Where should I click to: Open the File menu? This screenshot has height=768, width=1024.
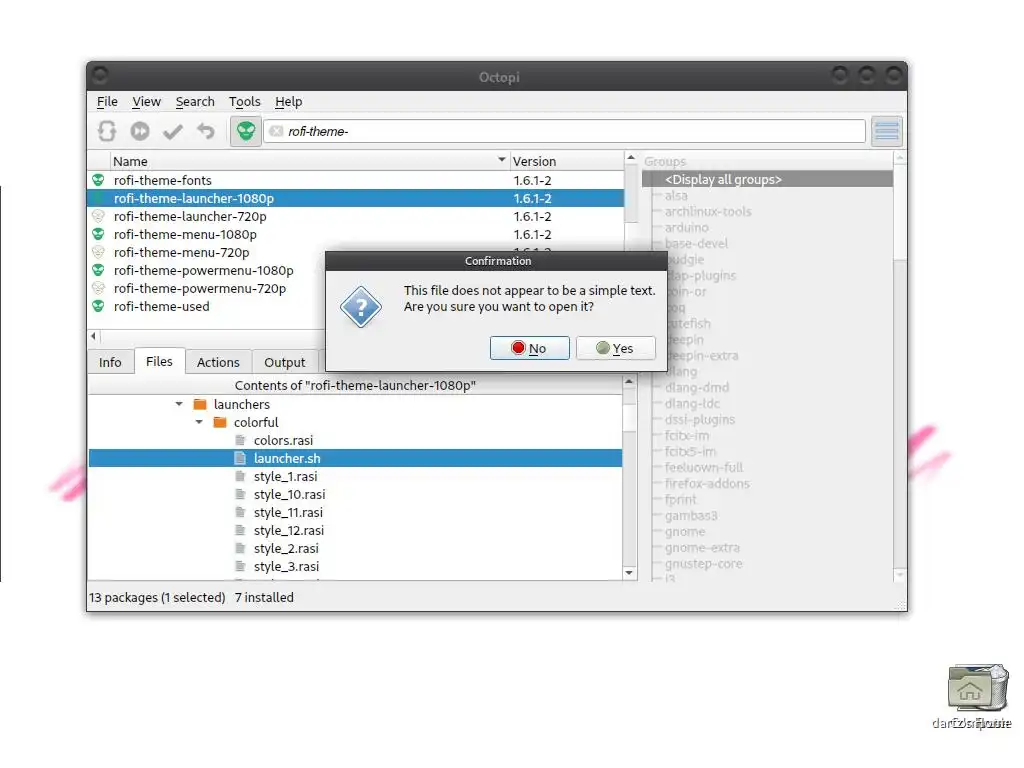point(107,101)
